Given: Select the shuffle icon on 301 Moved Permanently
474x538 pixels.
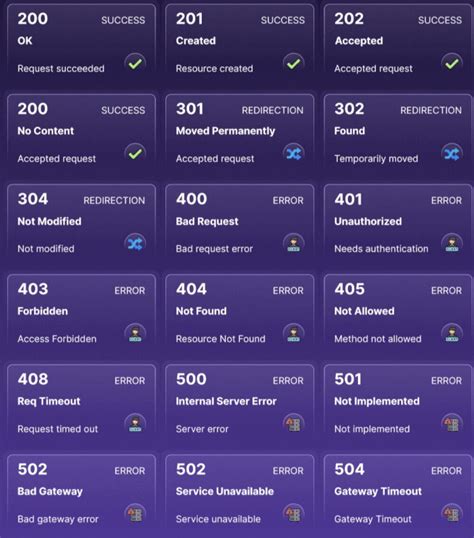Looking at the screenshot, I should coord(293,154).
